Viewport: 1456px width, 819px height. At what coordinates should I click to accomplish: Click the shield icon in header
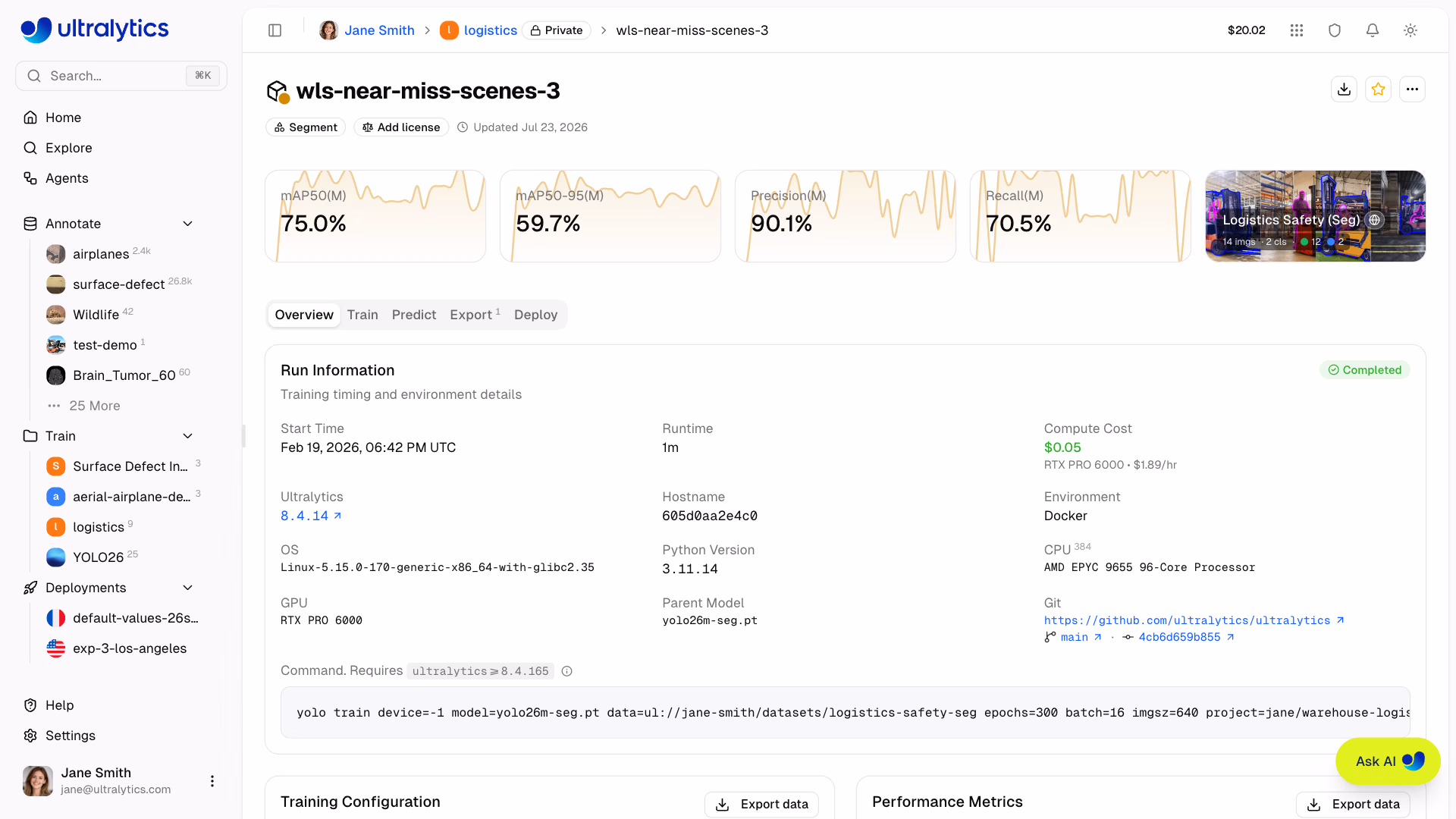pyautogui.click(x=1335, y=30)
